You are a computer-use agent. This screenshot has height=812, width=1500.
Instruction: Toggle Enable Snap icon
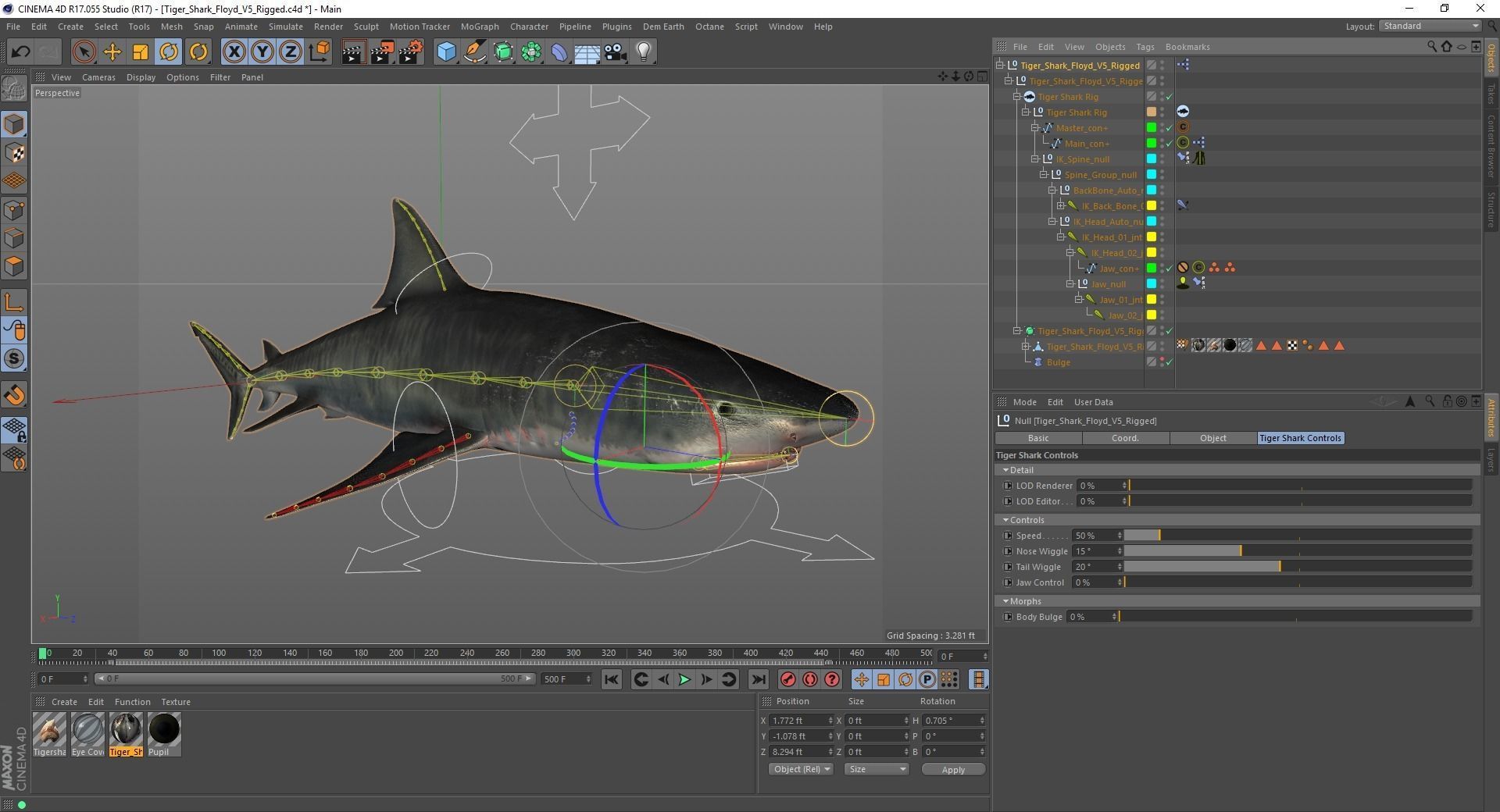(x=15, y=395)
